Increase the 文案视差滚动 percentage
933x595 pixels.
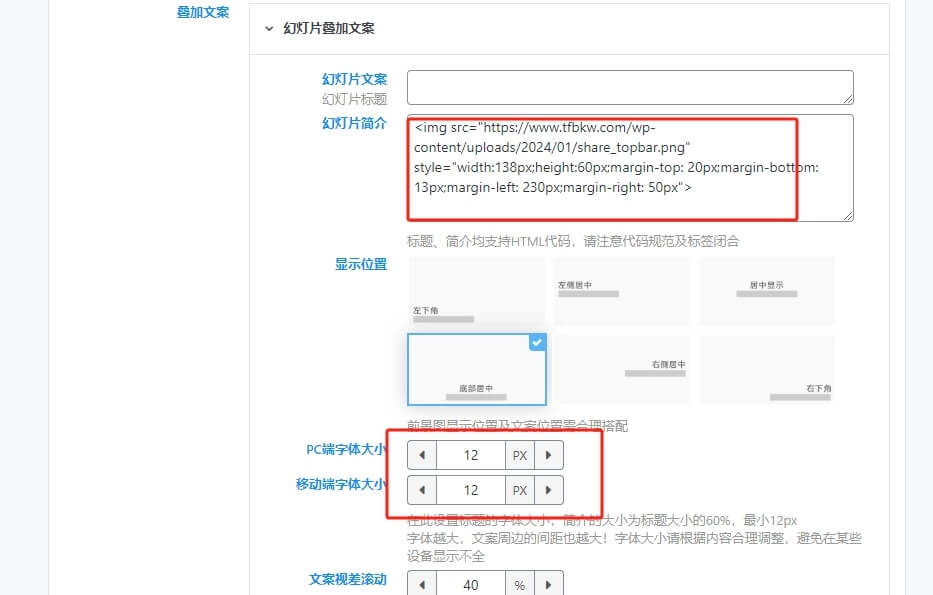tap(547, 583)
